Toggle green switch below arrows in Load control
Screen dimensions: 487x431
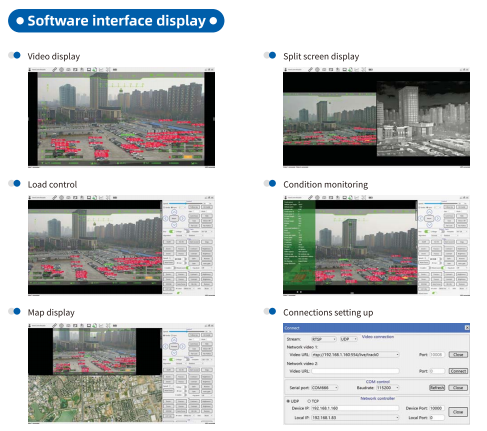(172, 231)
